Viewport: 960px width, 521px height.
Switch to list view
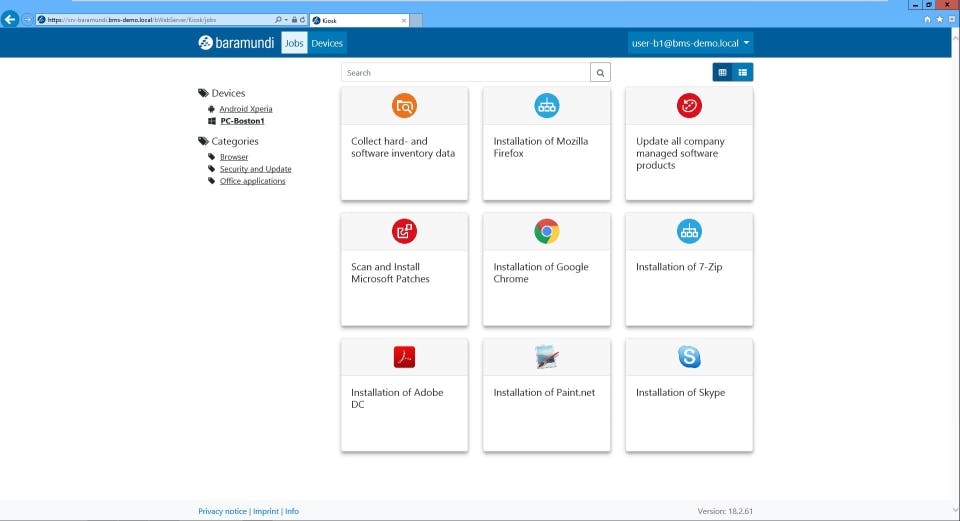click(743, 72)
